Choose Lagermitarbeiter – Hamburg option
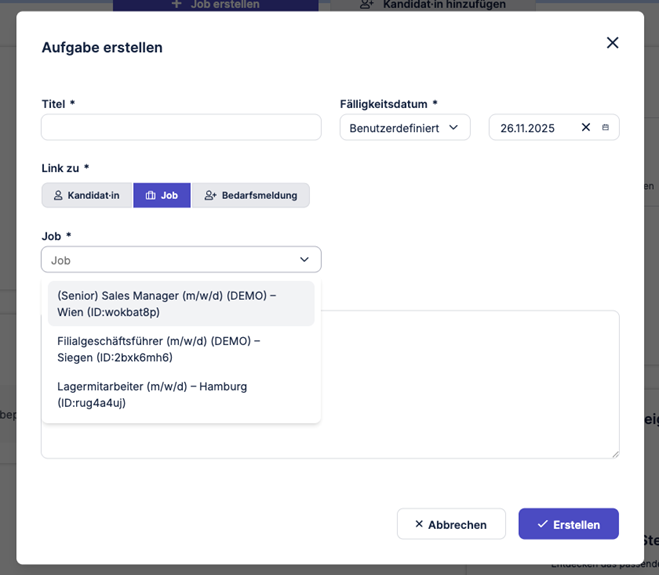The width and height of the screenshot is (659, 575). click(x=180, y=394)
